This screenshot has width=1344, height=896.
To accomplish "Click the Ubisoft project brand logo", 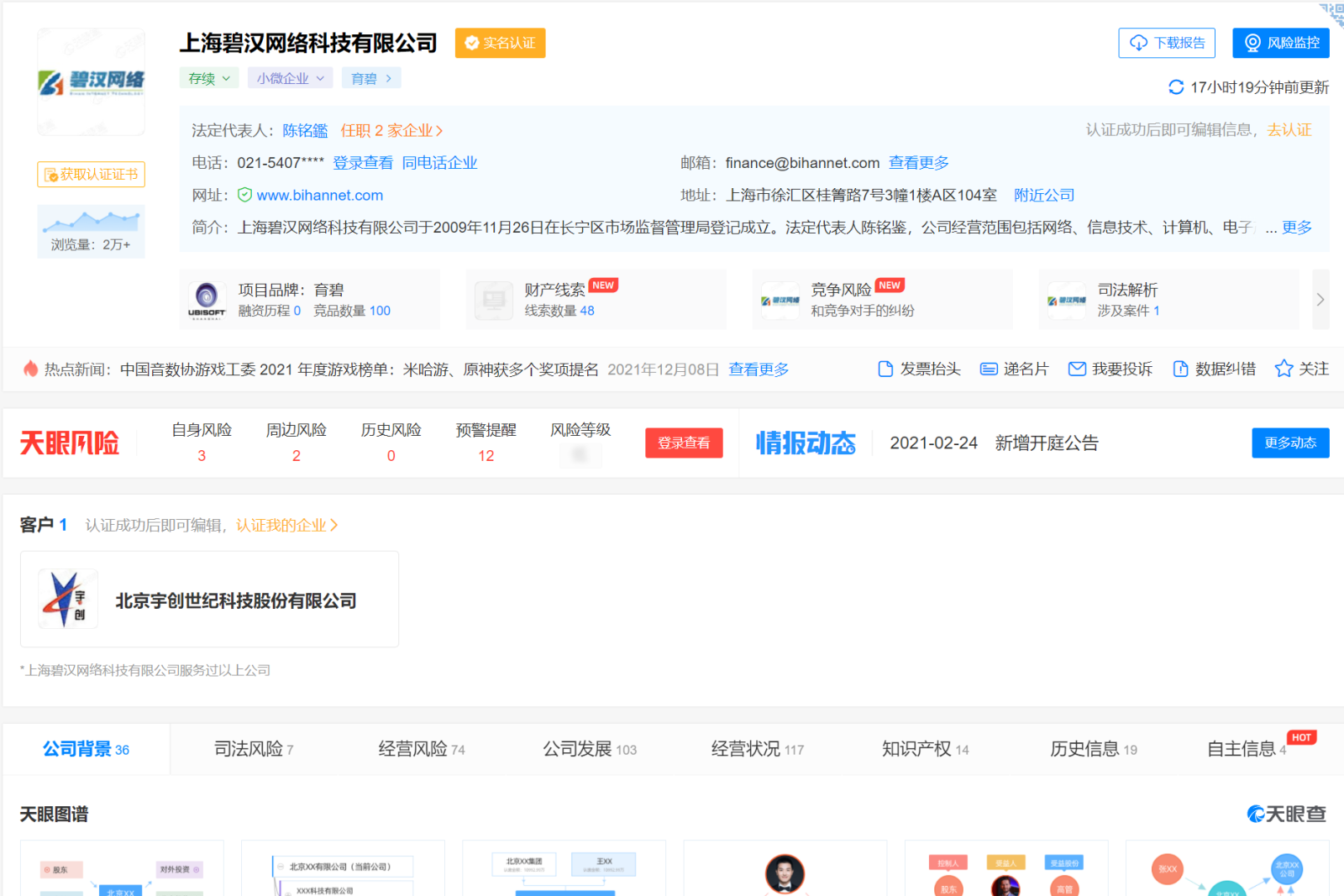I will [x=207, y=300].
